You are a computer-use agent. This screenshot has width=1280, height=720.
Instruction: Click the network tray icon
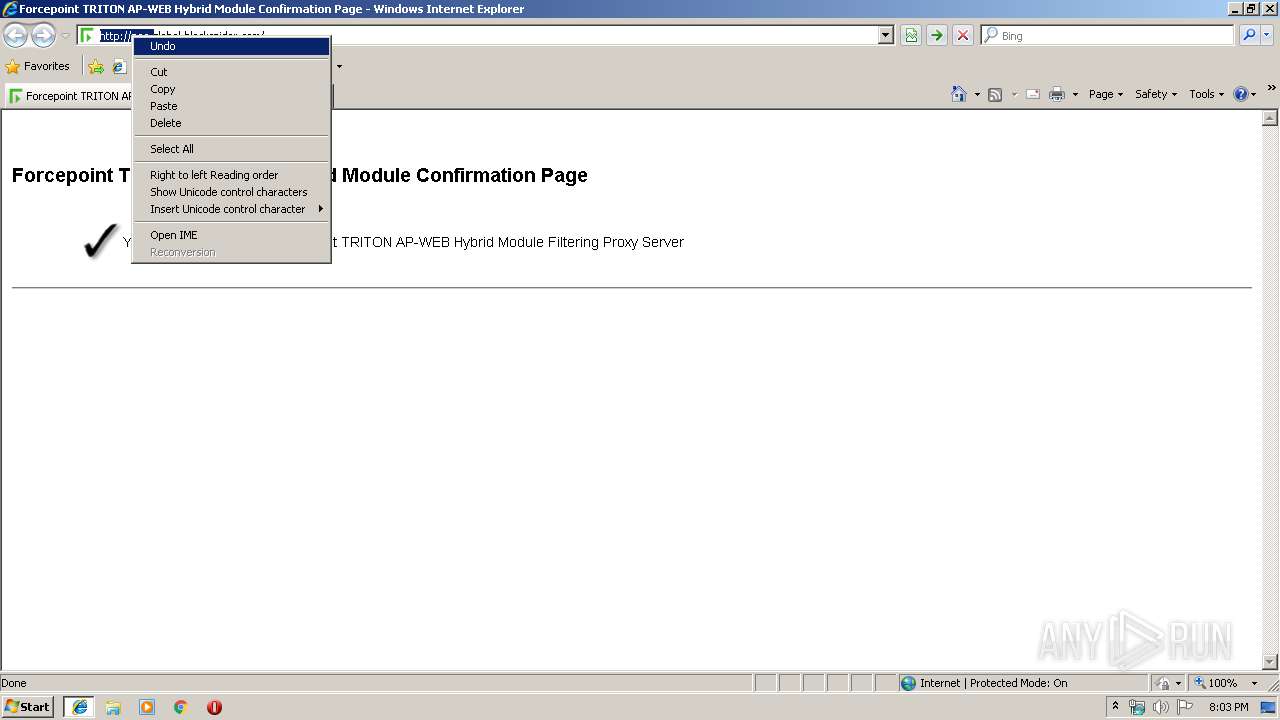point(1137,707)
